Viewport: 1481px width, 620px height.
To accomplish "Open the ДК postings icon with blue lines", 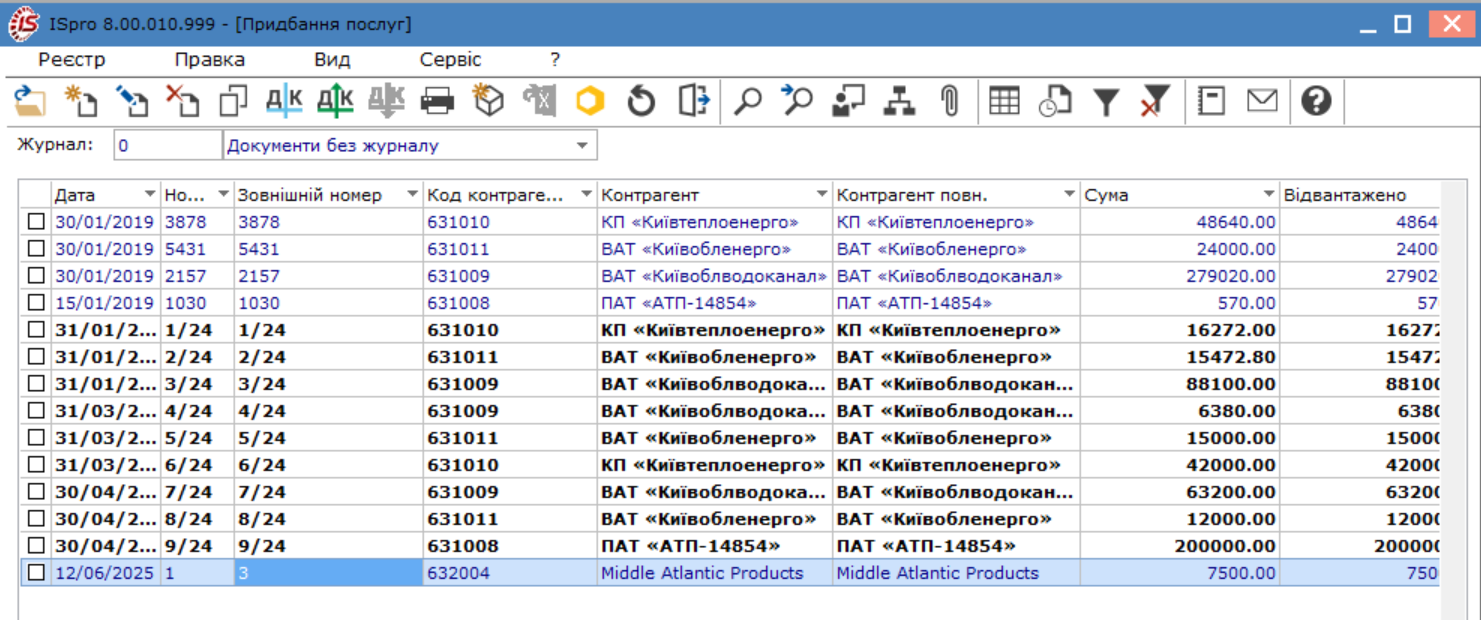I will coord(284,101).
